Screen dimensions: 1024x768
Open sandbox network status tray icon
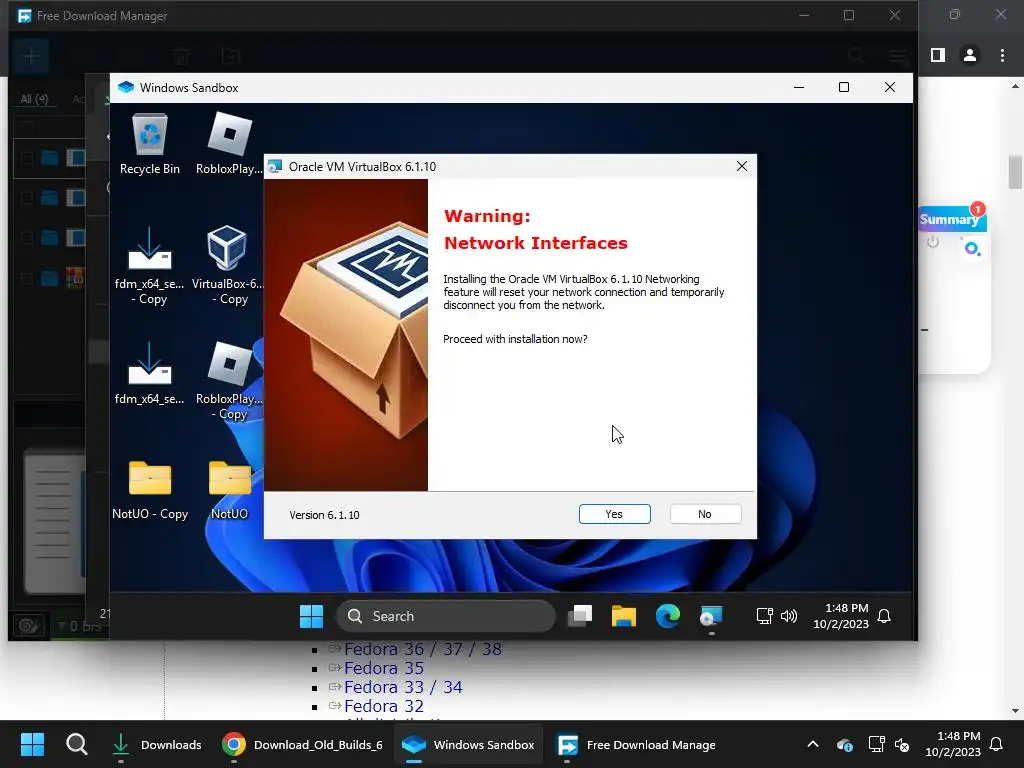[764, 616]
